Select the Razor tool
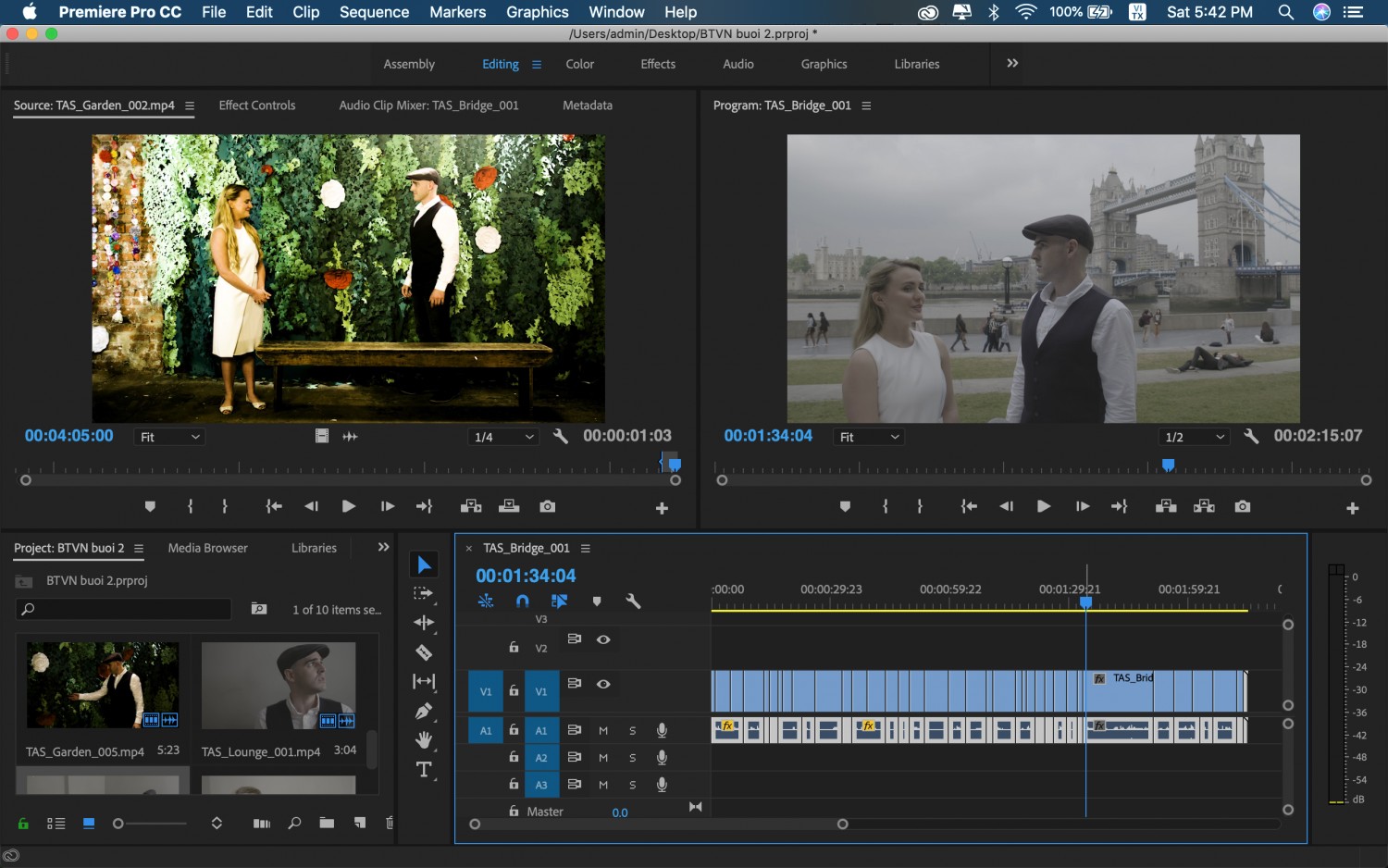This screenshot has width=1388, height=868. 424,652
